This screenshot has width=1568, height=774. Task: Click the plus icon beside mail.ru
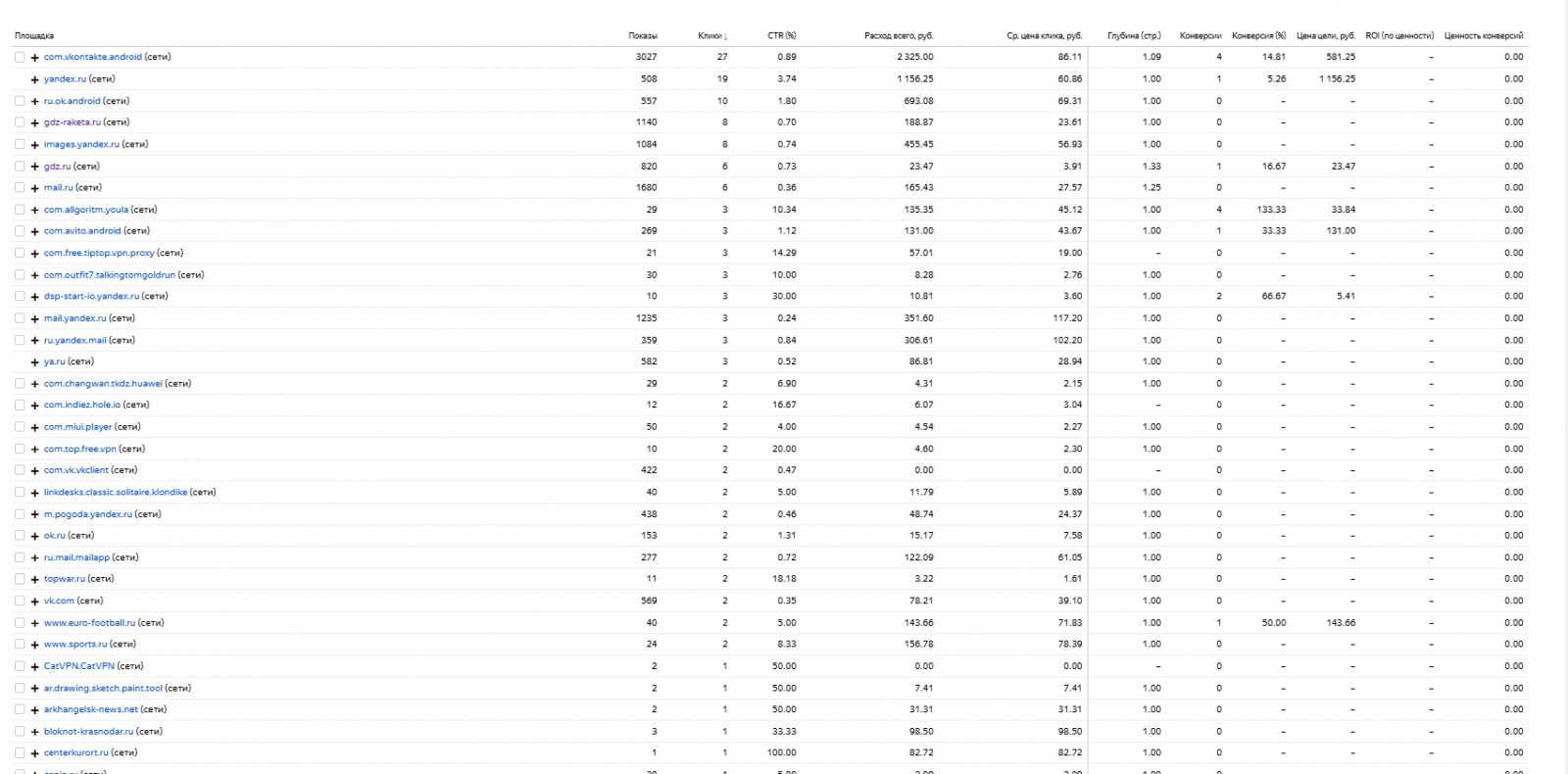coord(35,188)
